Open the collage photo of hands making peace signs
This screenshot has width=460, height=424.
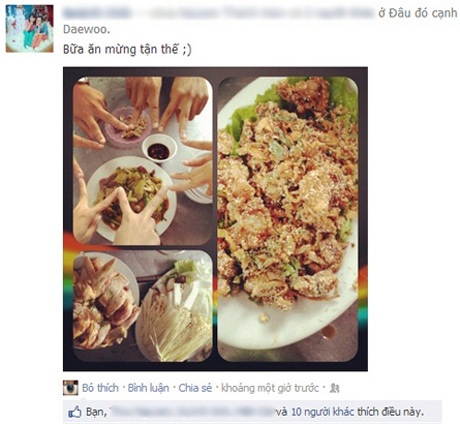tap(143, 161)
